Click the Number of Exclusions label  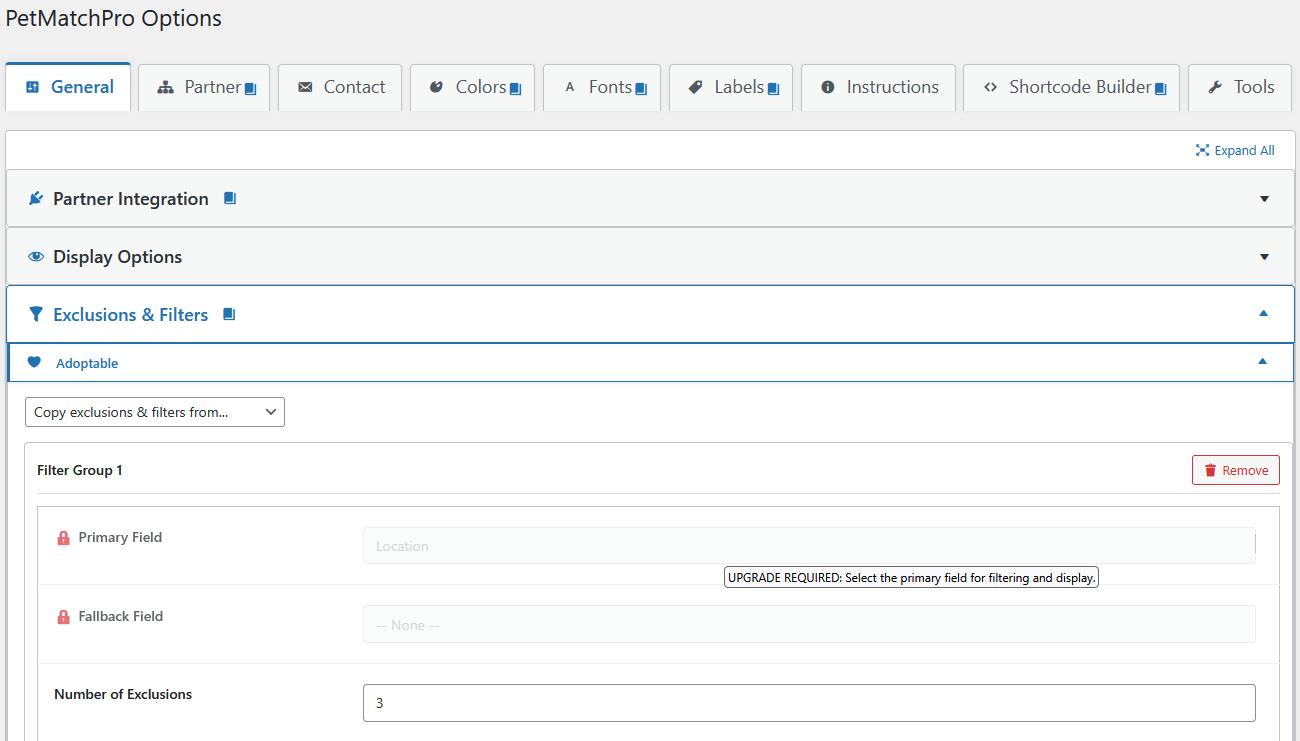(x=123, y=694)
